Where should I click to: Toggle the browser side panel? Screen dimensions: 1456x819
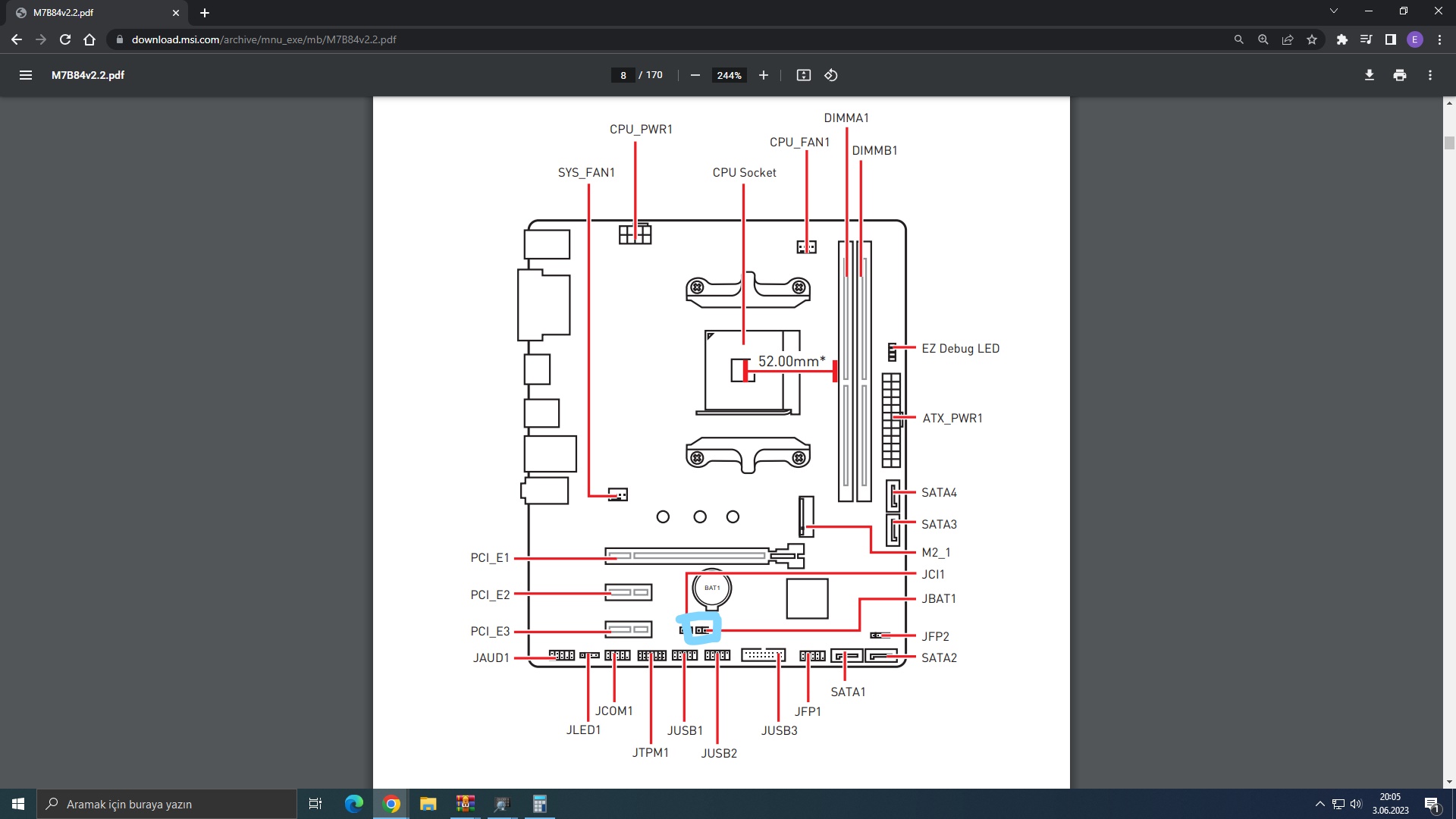[x=1390, y=39]
